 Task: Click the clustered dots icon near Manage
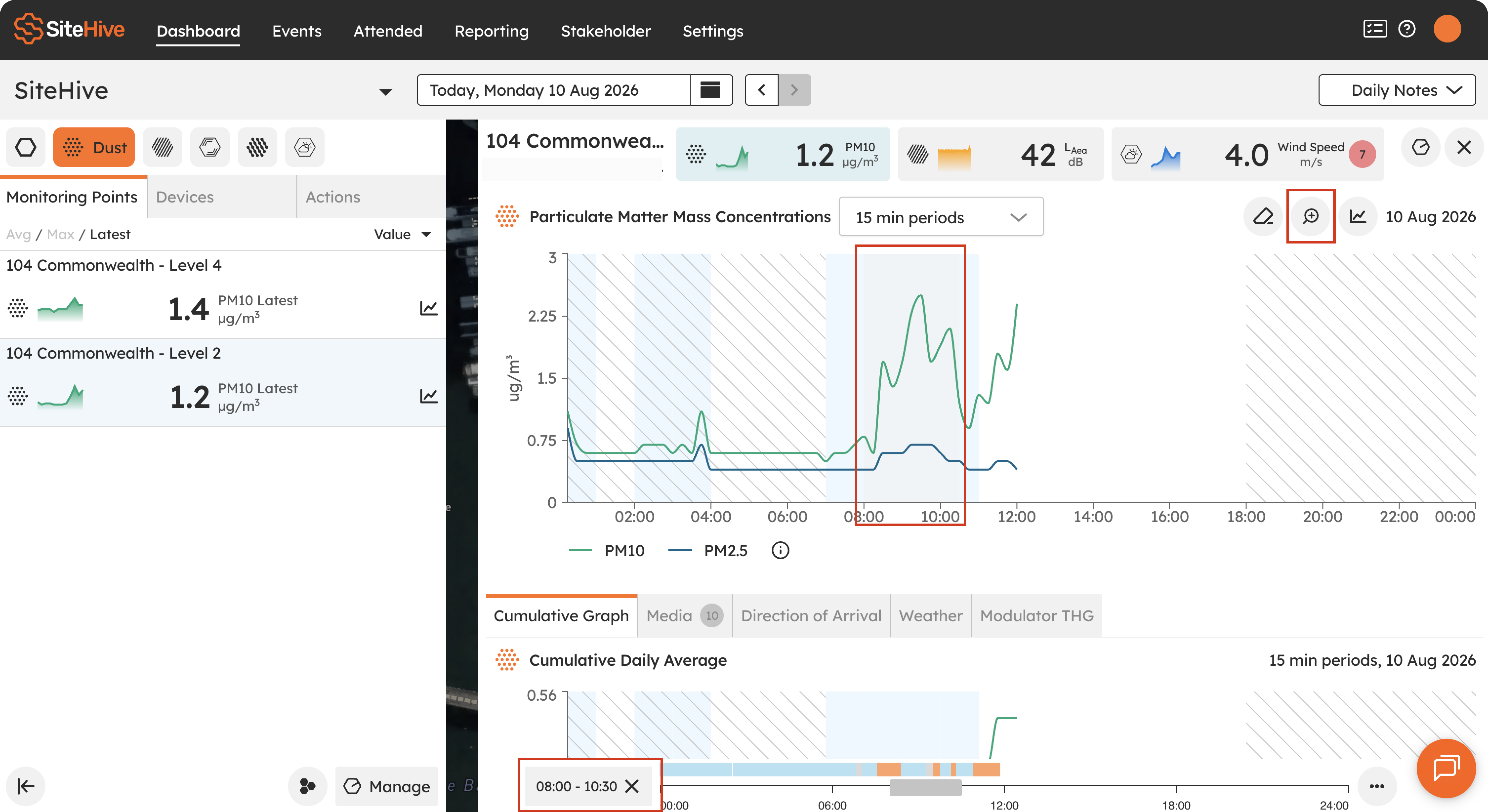[x=307, y=786]
